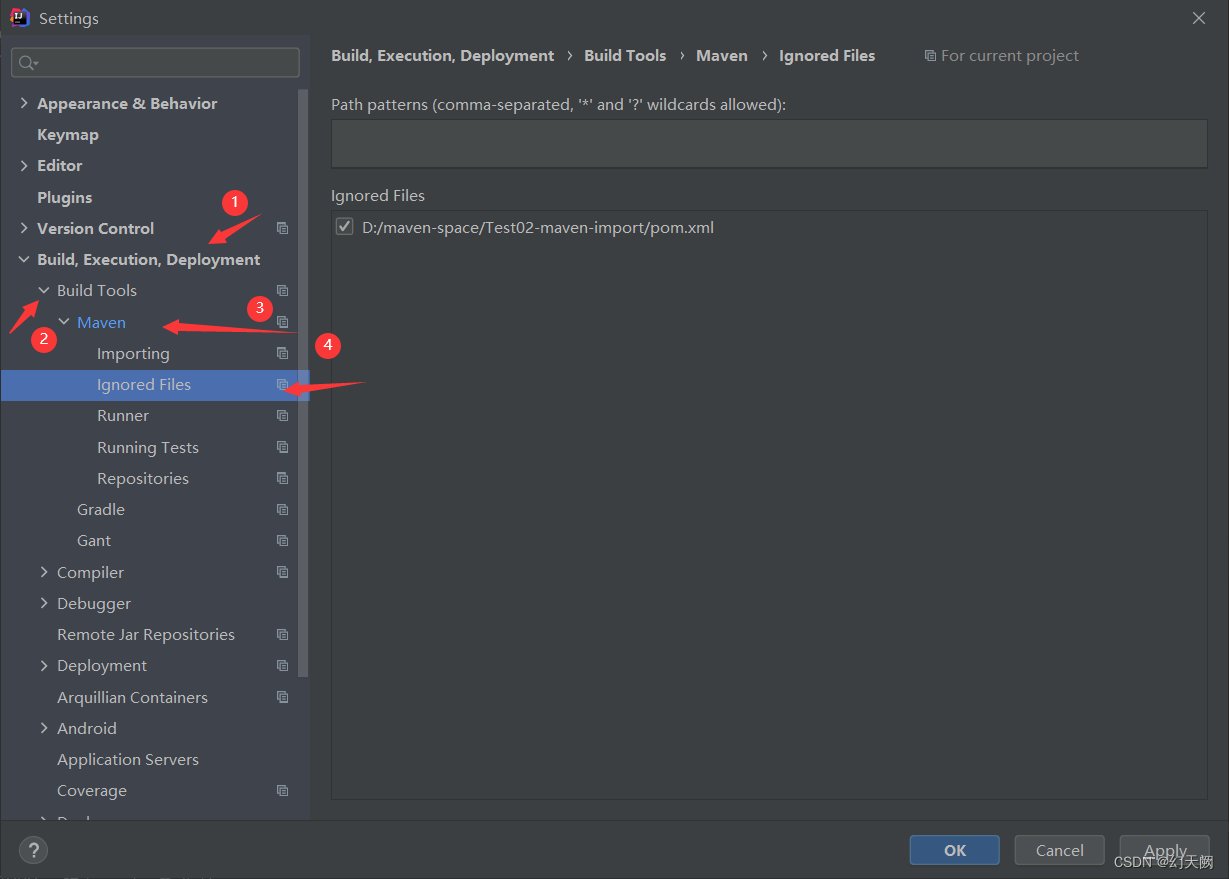Select Importing under Maven
This screenshot has width=1229, height=879.
[133, 353]
